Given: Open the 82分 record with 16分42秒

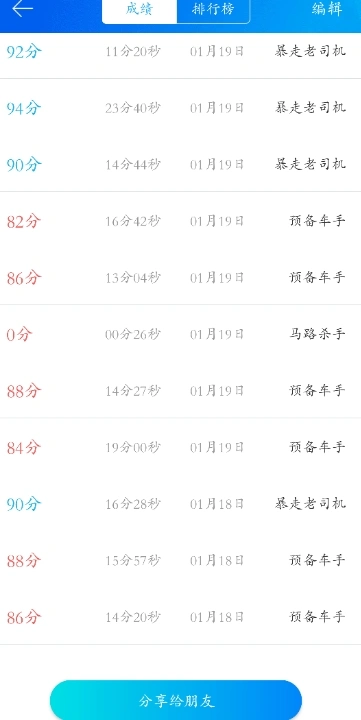Looking at the screenshot, I should [x=180, y=221].
